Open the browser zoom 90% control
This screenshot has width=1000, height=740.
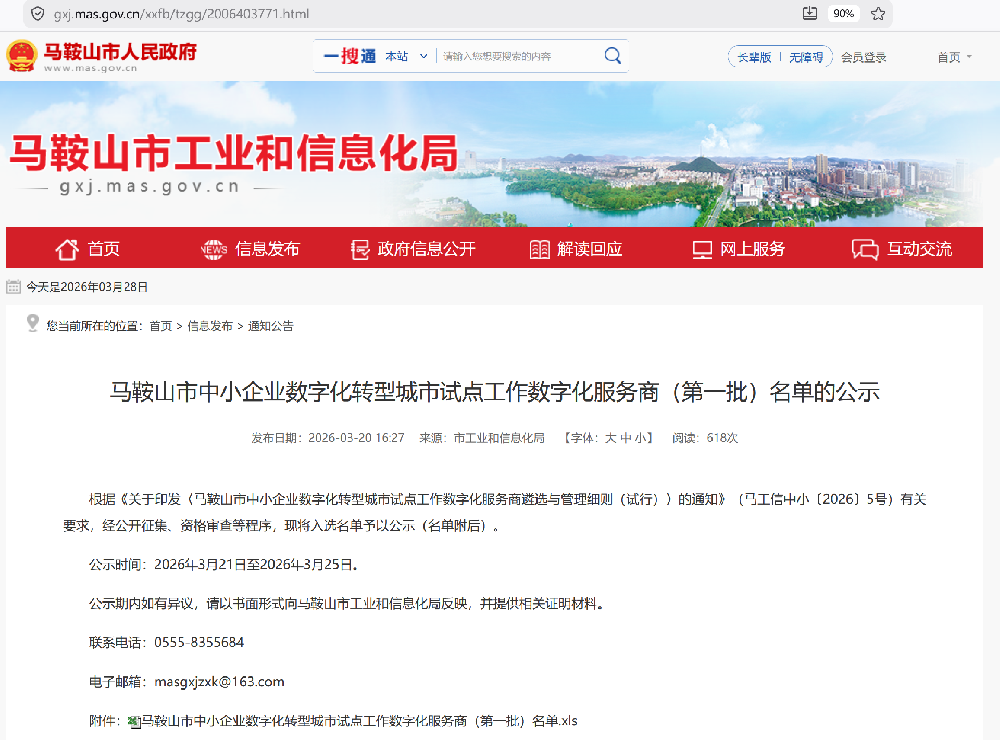[x=846, y=14]
